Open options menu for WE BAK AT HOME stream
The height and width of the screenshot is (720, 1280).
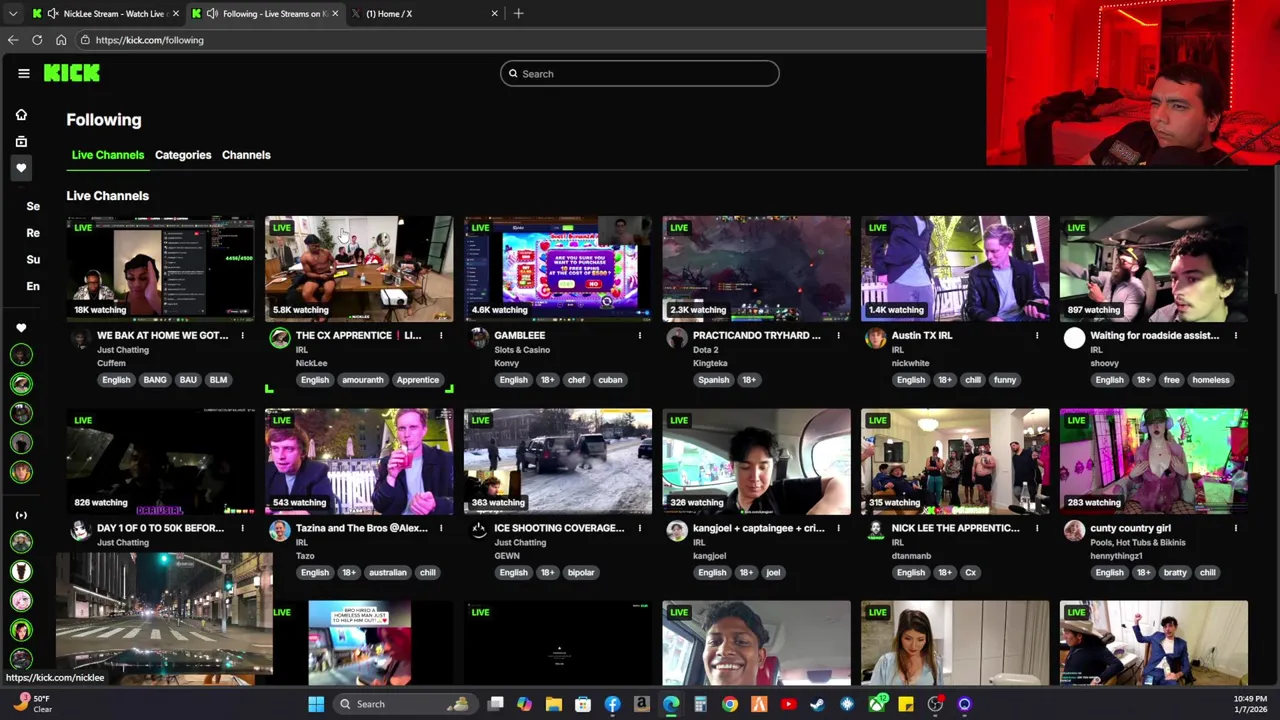(242, 335)
